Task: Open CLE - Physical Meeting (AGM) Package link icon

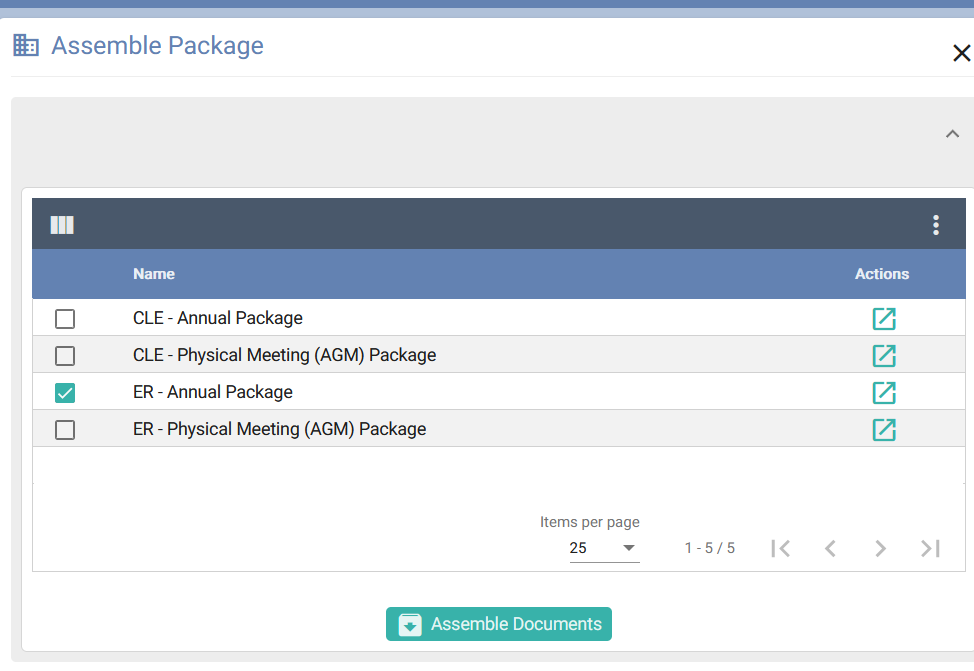Action: [883, 356]
